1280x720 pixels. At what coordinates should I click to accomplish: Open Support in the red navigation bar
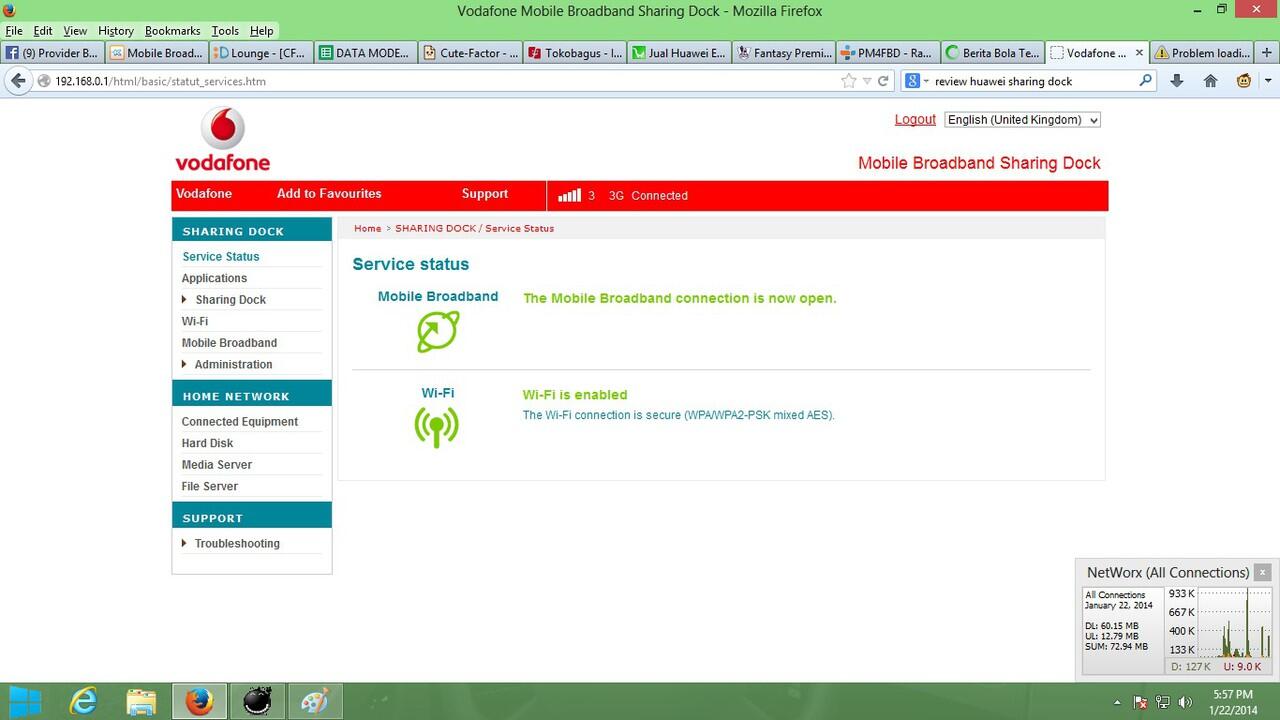pos(485,194)
